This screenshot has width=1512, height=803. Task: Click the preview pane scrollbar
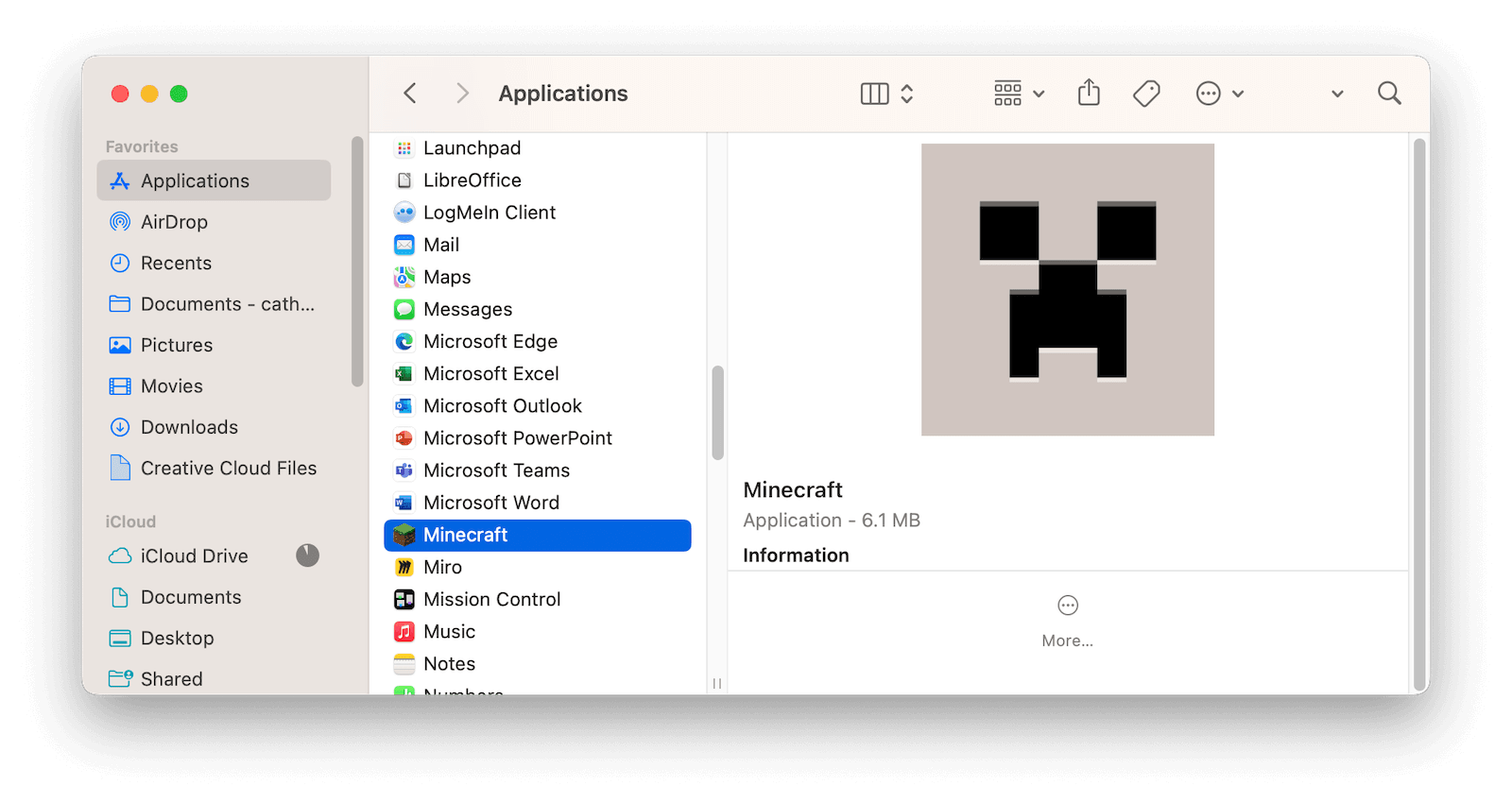click(x=1418, y=416)
